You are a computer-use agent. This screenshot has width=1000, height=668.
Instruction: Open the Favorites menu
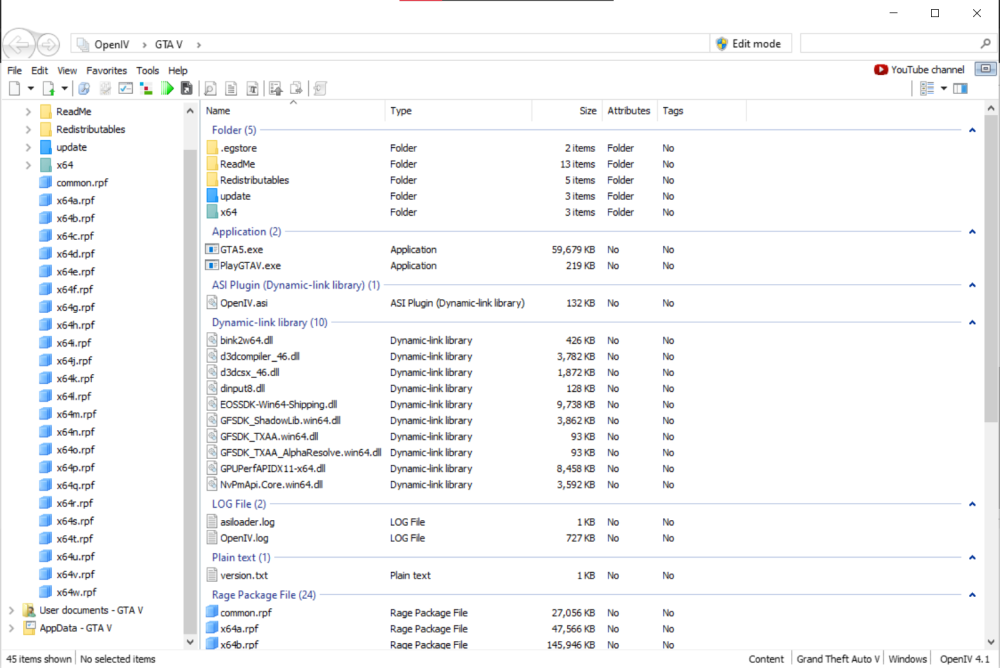pyautogui.click(x=107, y=70)
